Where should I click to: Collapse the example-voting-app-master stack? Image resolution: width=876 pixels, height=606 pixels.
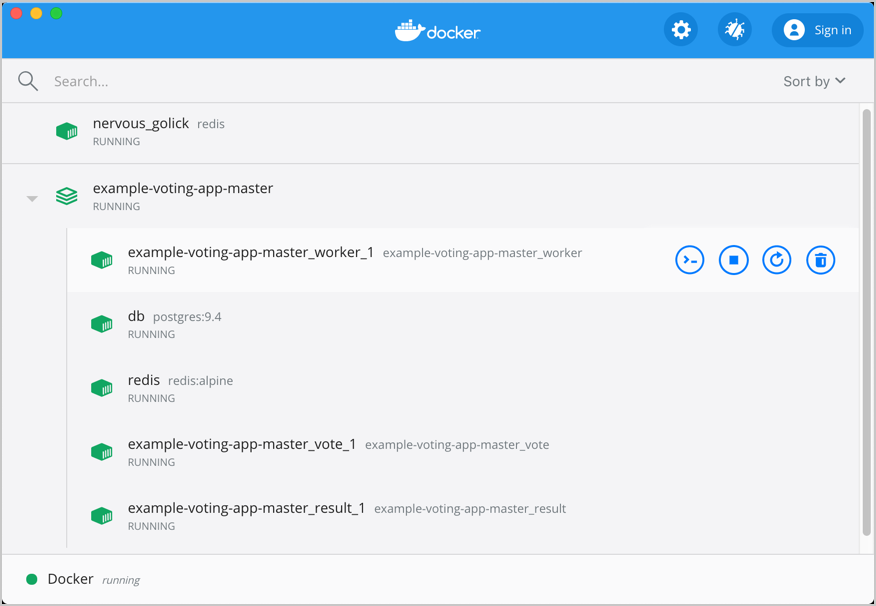[32, 196]
